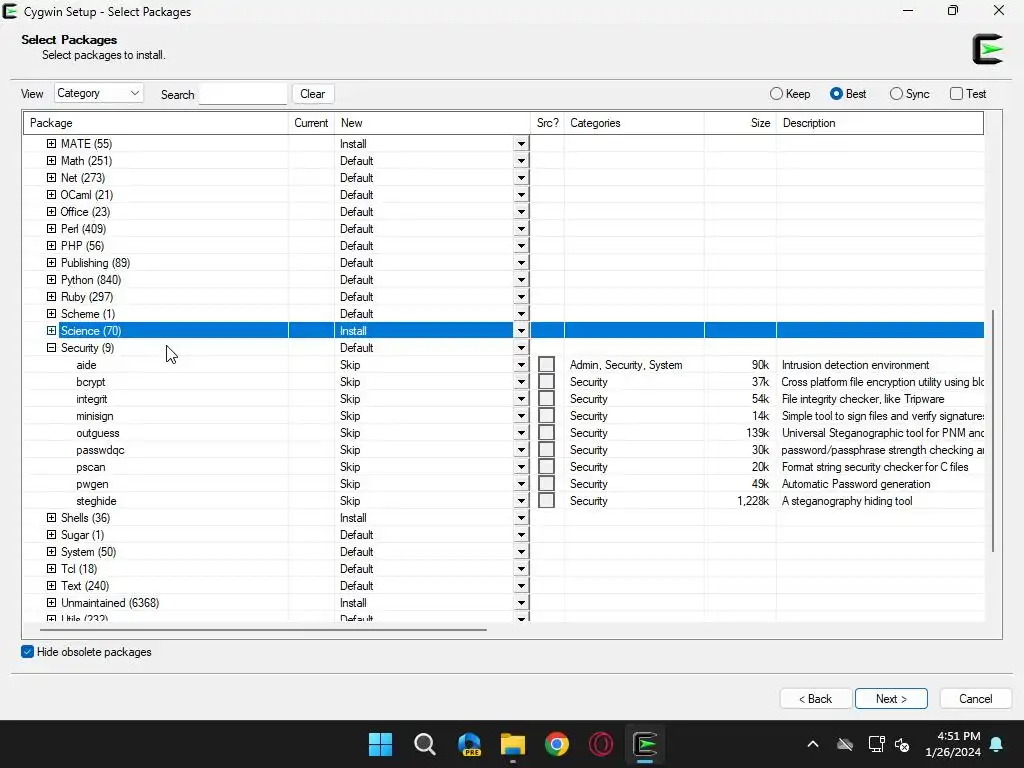Image resolution: width=1024 pixels, height=768 pixels.
Task: Expand the Ruby (297) category
Action: point(52,296)
